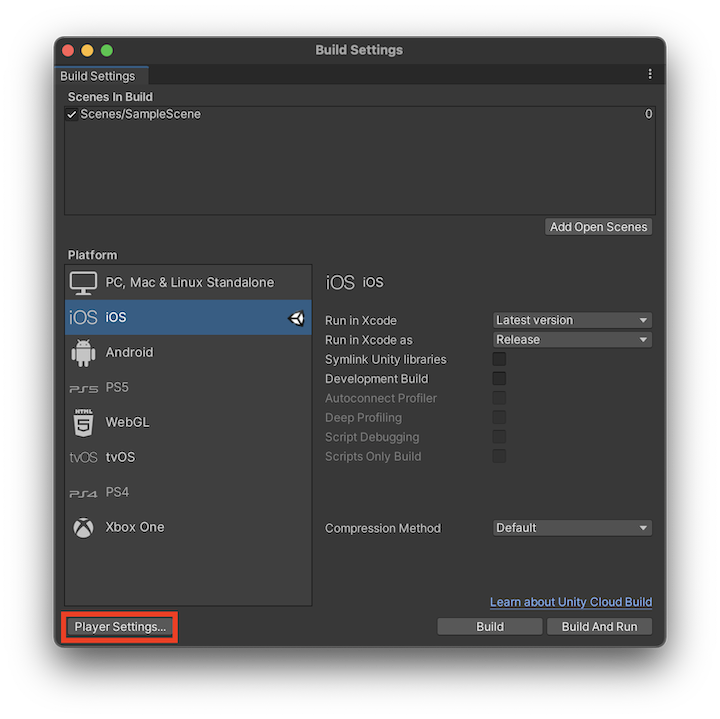Select PC, Mac & Linux Standalone platform

190,282
